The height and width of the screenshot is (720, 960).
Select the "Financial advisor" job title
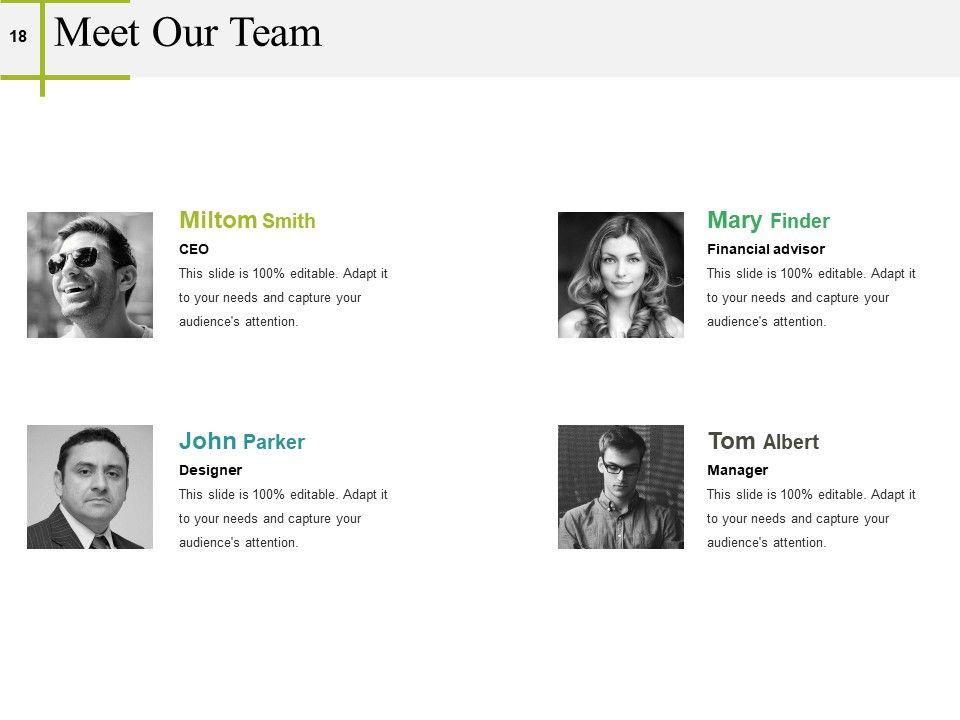pos(766,249)
